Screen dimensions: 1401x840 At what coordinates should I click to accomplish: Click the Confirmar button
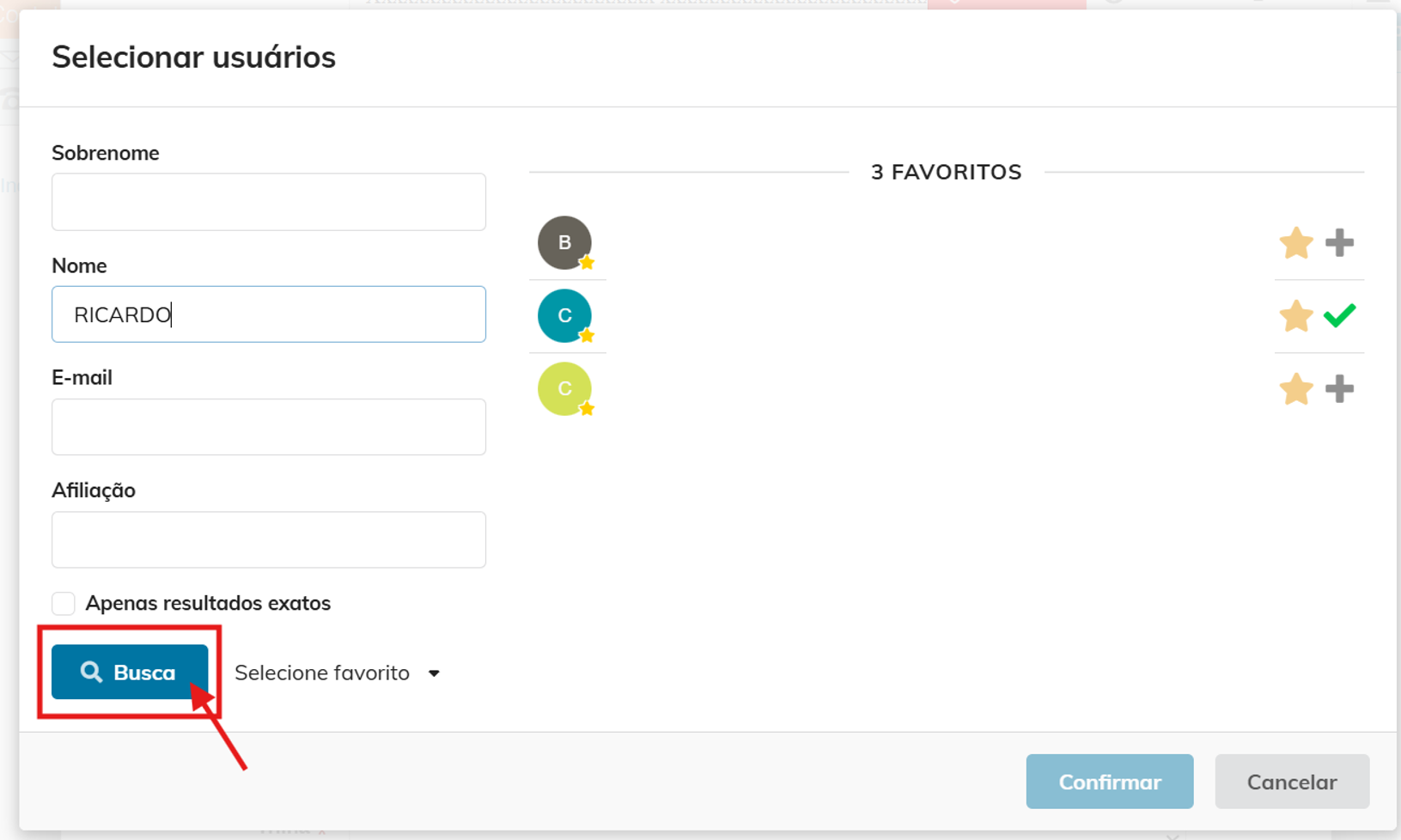pos(1109,782)
